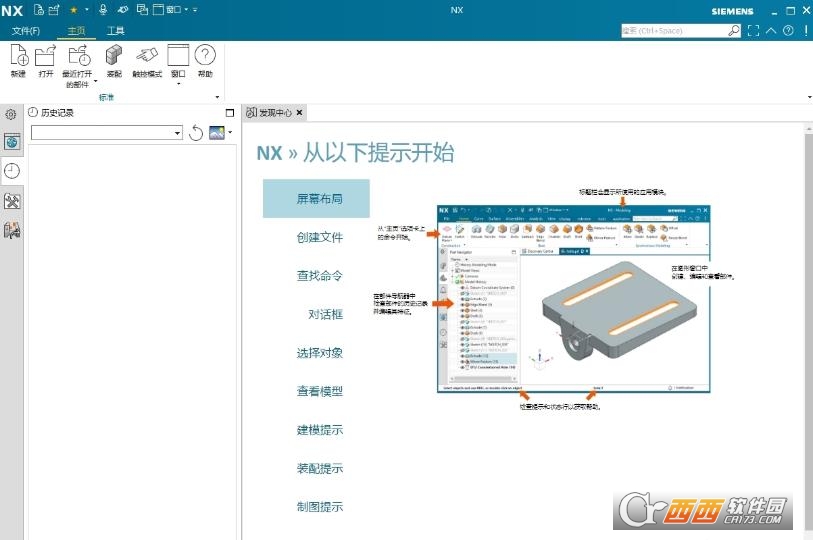Screen dimensions: 813x540
Task: Open Help (帮助) question mark ribbon icon
Action: pos(205,54)
